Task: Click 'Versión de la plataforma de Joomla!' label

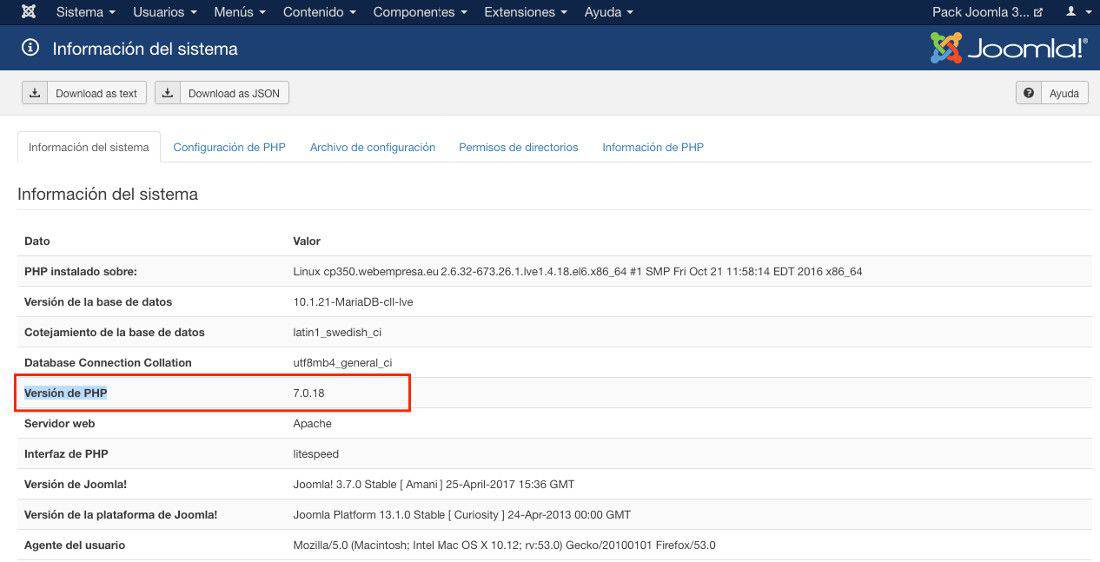Action: [x=121, y=515]
